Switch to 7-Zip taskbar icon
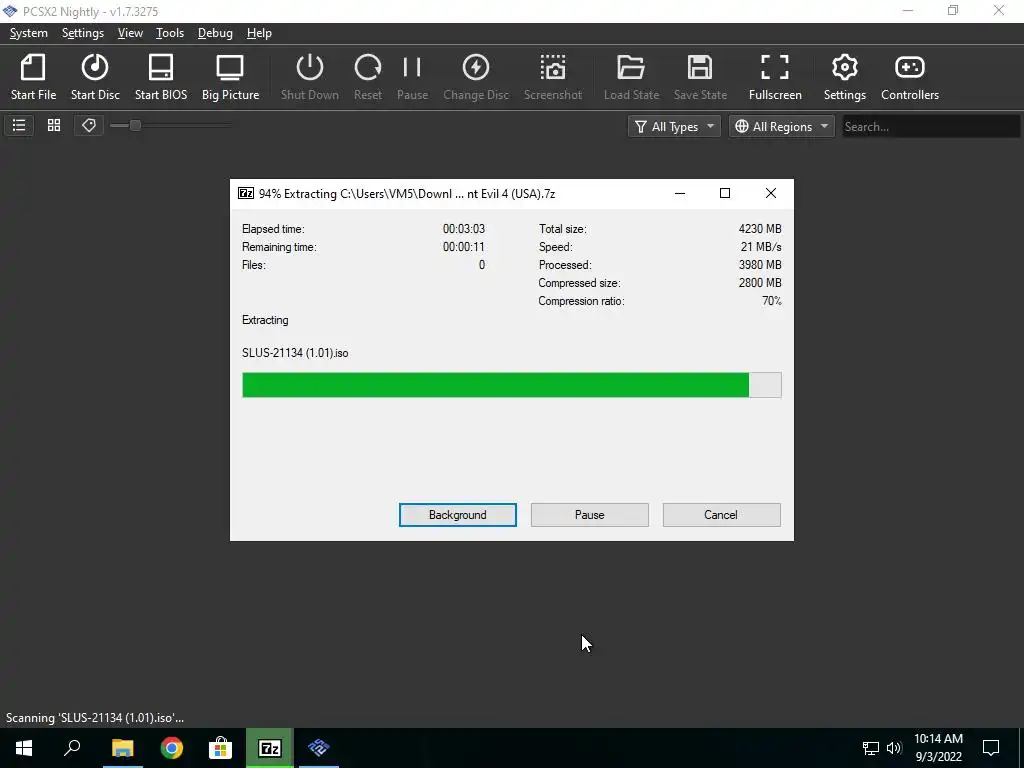1024x768 pixels. [x=270, y=748]
